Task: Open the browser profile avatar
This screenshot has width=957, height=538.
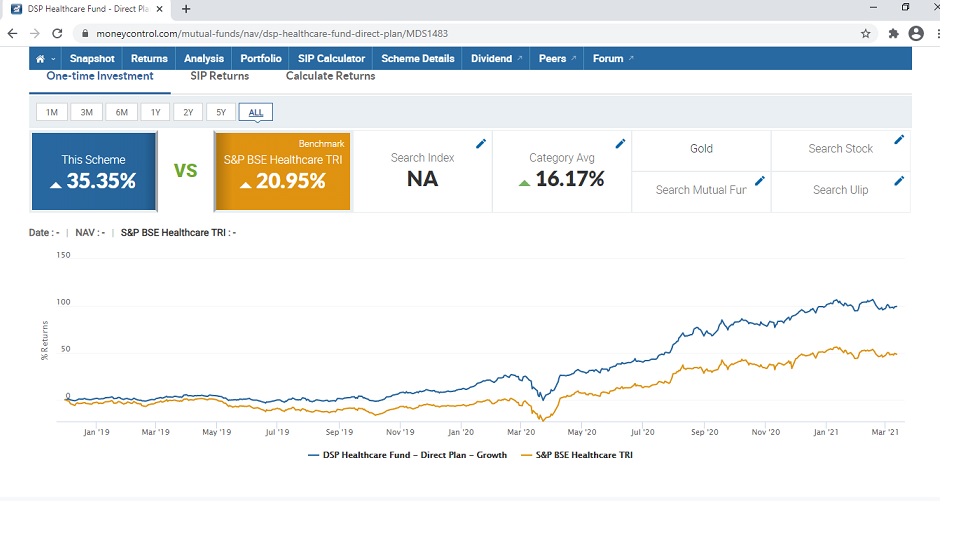Action: coord(916,34)
